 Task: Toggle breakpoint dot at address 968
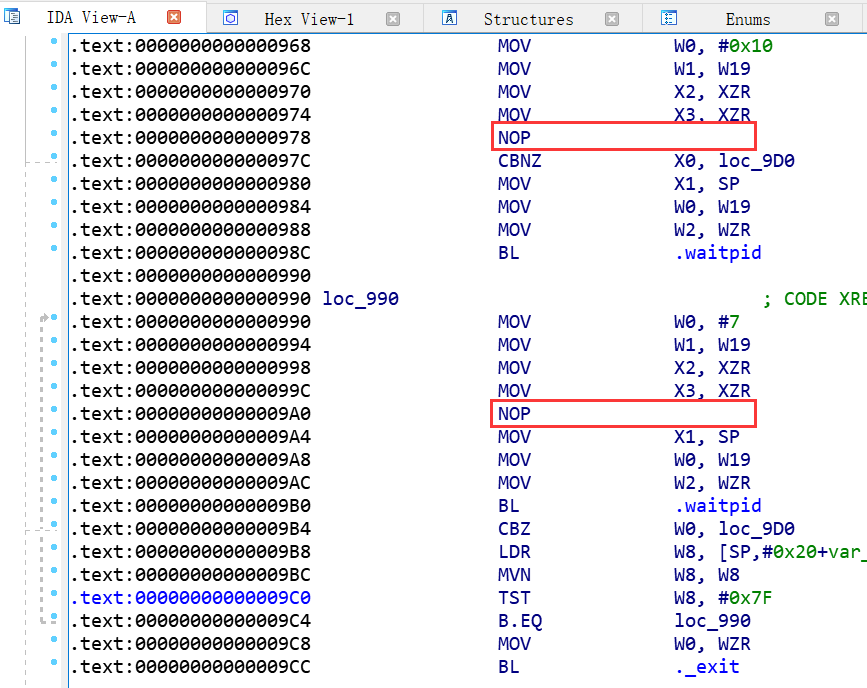(x=54, y=41)
